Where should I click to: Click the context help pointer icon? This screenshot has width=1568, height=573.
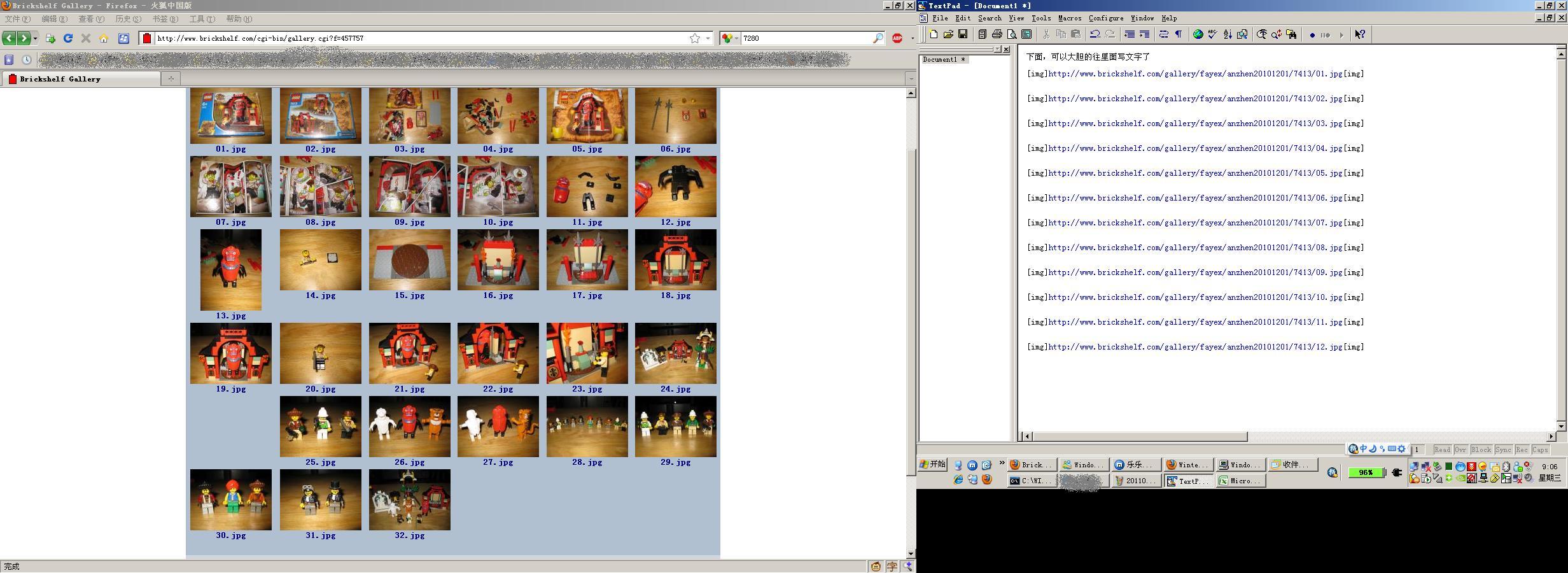pos(1360,34)
